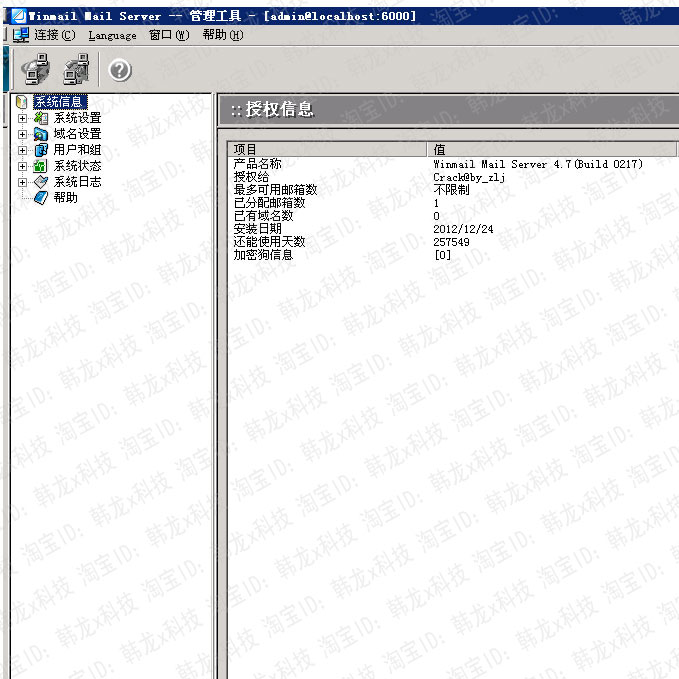Select the 安装日期 row

pyautogui.click(x=453, y=229)
